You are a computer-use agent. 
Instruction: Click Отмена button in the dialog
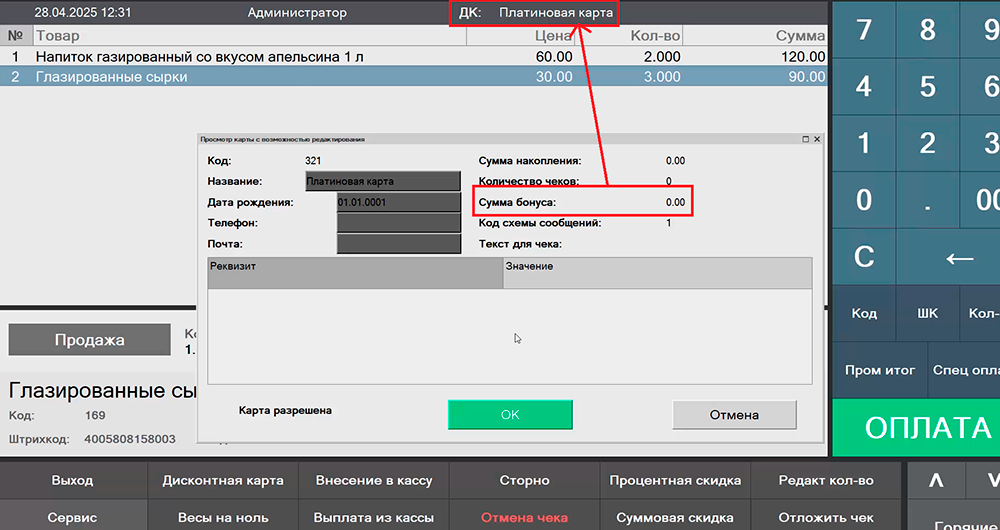[734, 414]
